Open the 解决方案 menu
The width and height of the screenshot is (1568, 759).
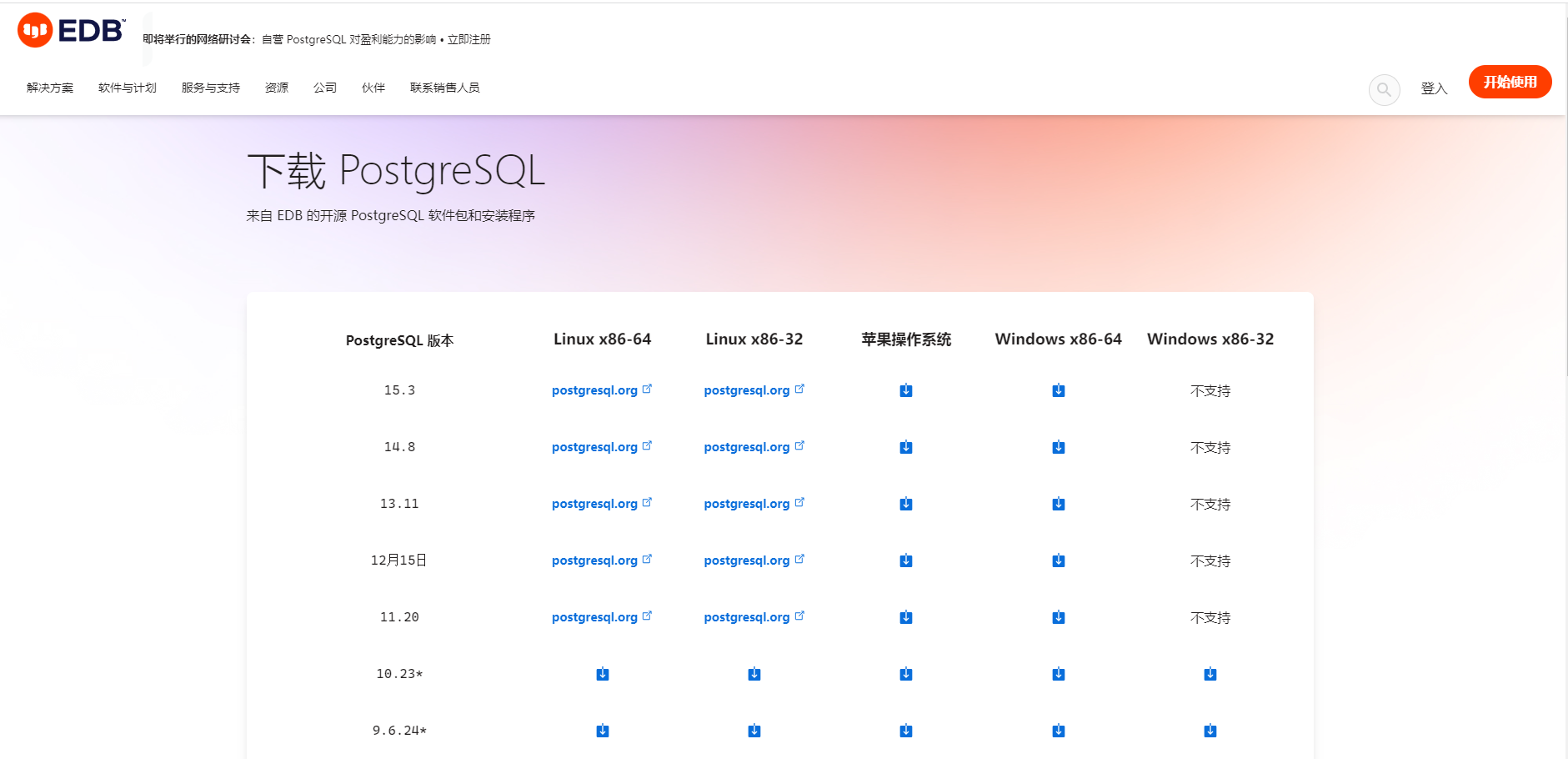(x=50, y=88)
